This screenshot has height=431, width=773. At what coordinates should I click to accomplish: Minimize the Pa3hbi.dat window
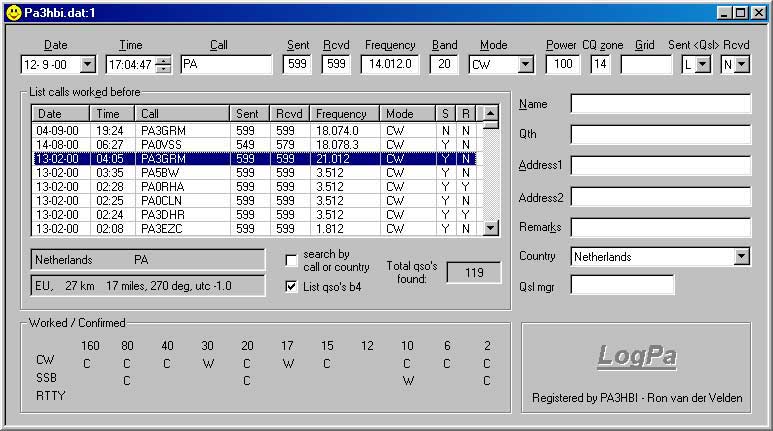pos(724,13)
